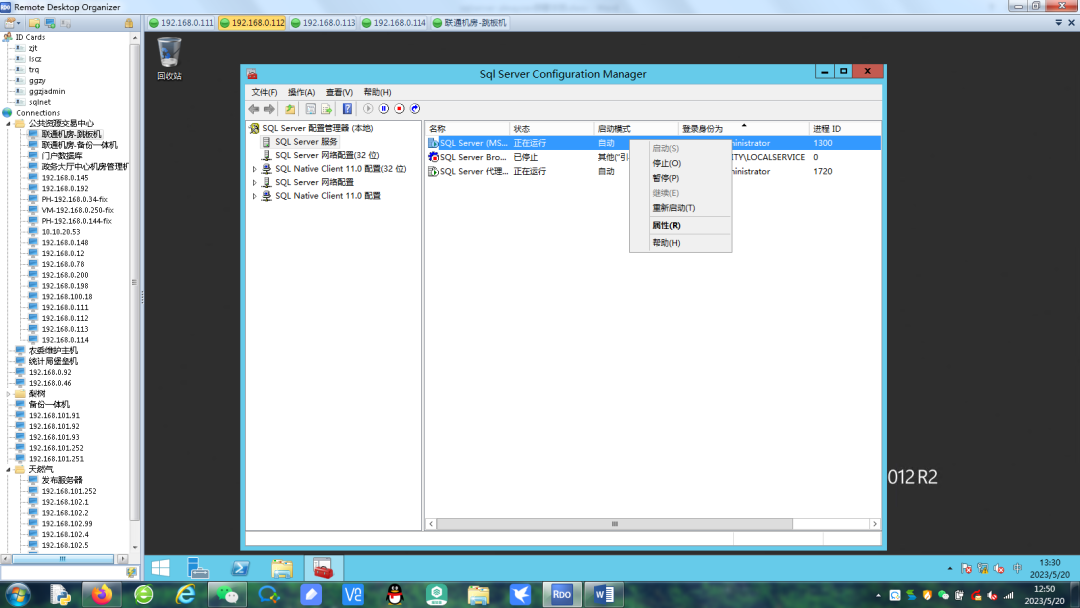Image resolution: width=1080 pixels, height=608 pixels.
Task: Expand SQL Native Client 11.0 配置(32 位)
Action: tap(255, 169)
